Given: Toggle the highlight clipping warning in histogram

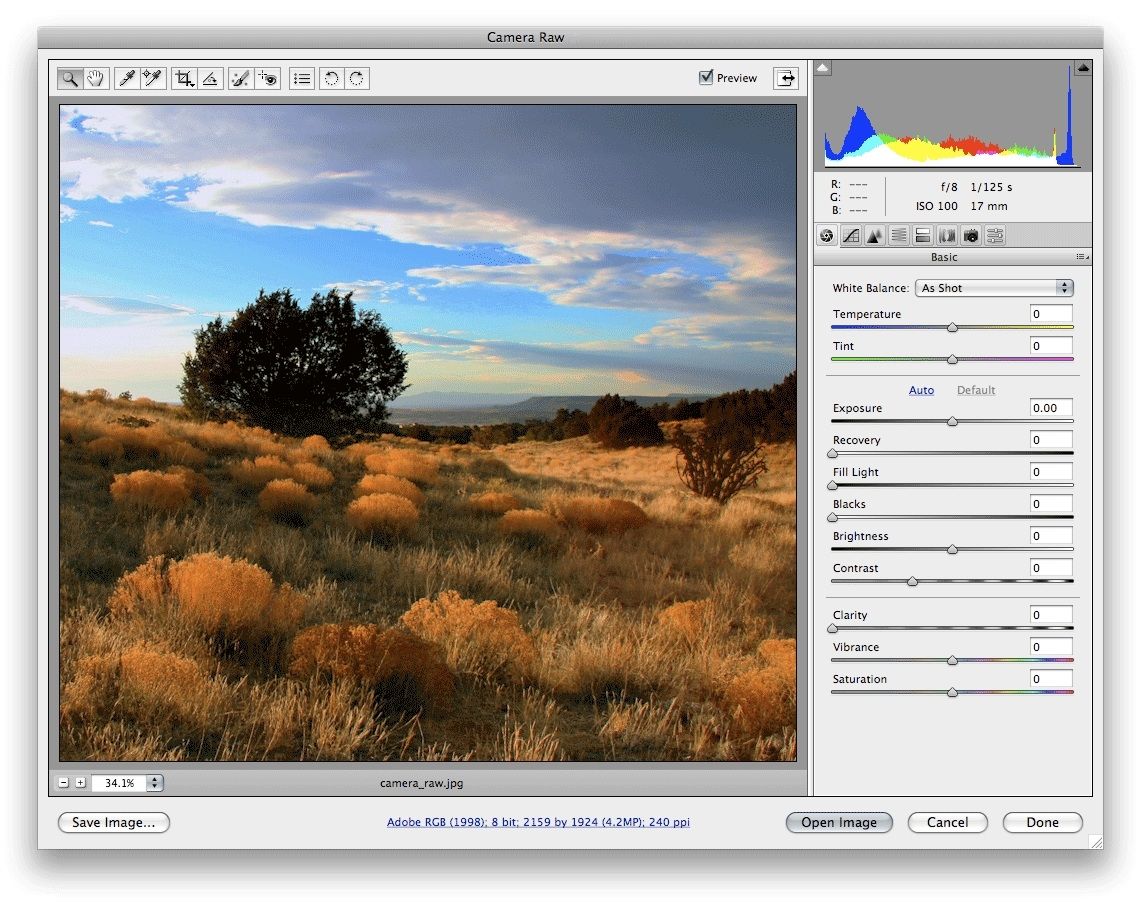Looking at the screenshot, I should coord(1082,68).
